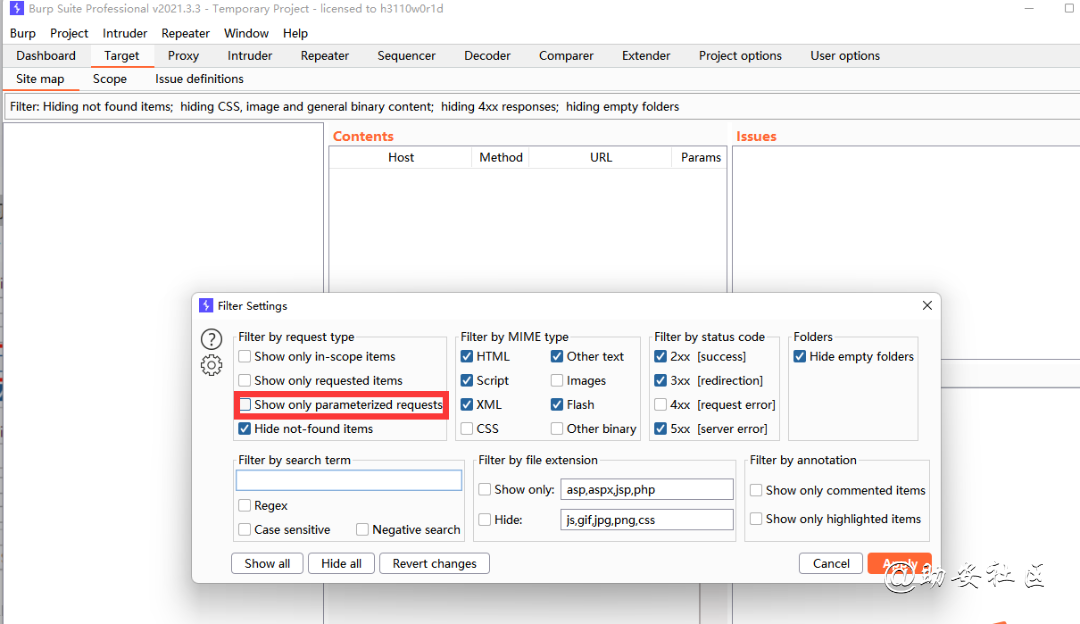
Task: Close the Filter Settings dialog
Action: [x=927, y=305]
